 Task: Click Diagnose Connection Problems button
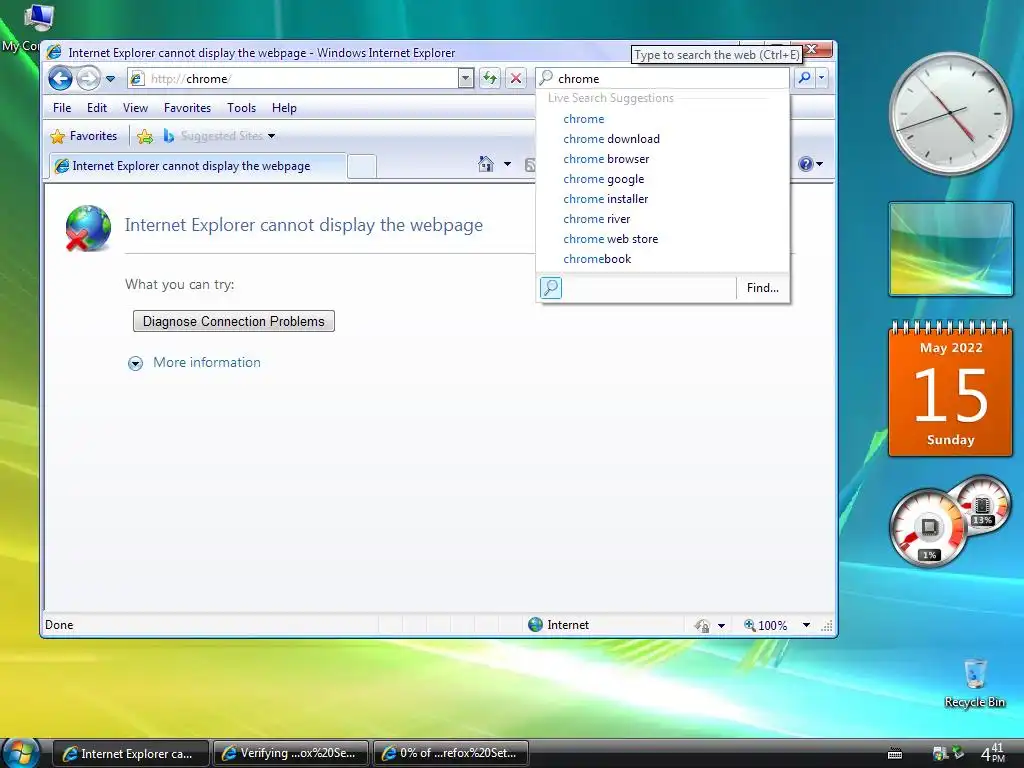[x=234, y=321]
